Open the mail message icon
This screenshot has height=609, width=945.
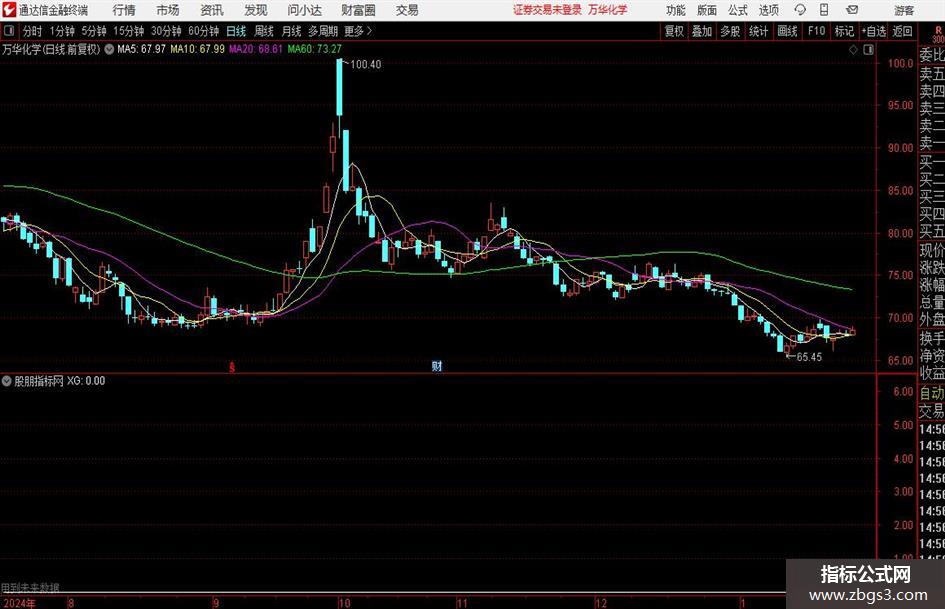852,10
